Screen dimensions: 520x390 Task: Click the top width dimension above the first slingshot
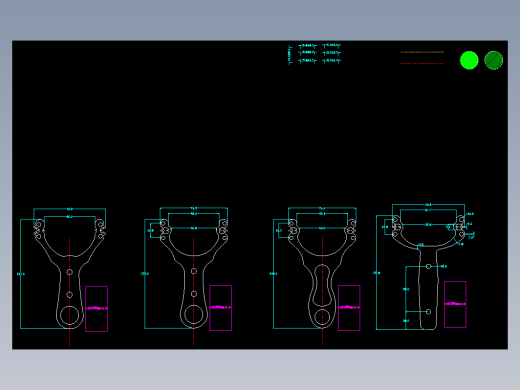tap(69, 209)
